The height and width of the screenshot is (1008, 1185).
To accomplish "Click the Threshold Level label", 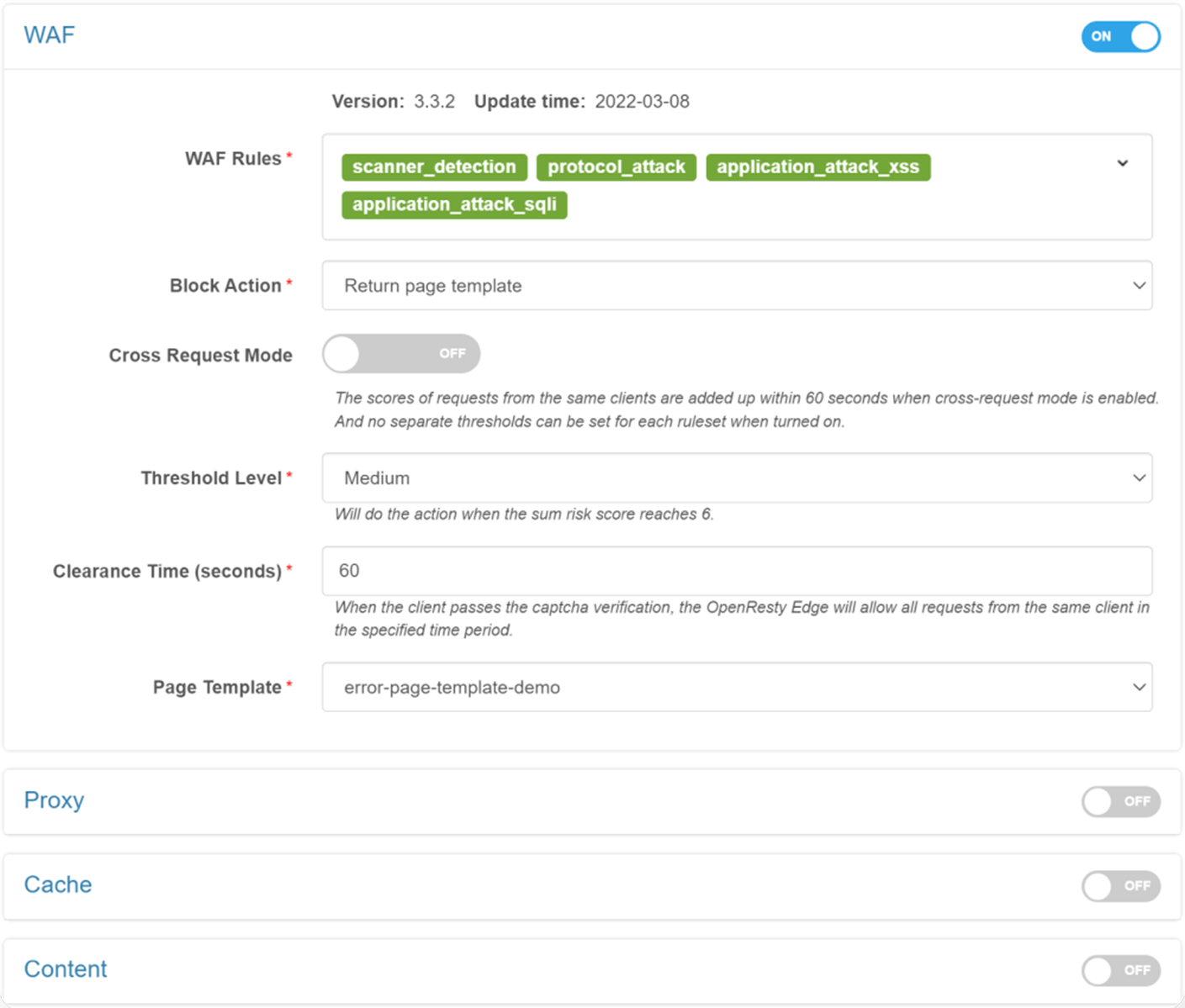I will (x=211, y=478).
